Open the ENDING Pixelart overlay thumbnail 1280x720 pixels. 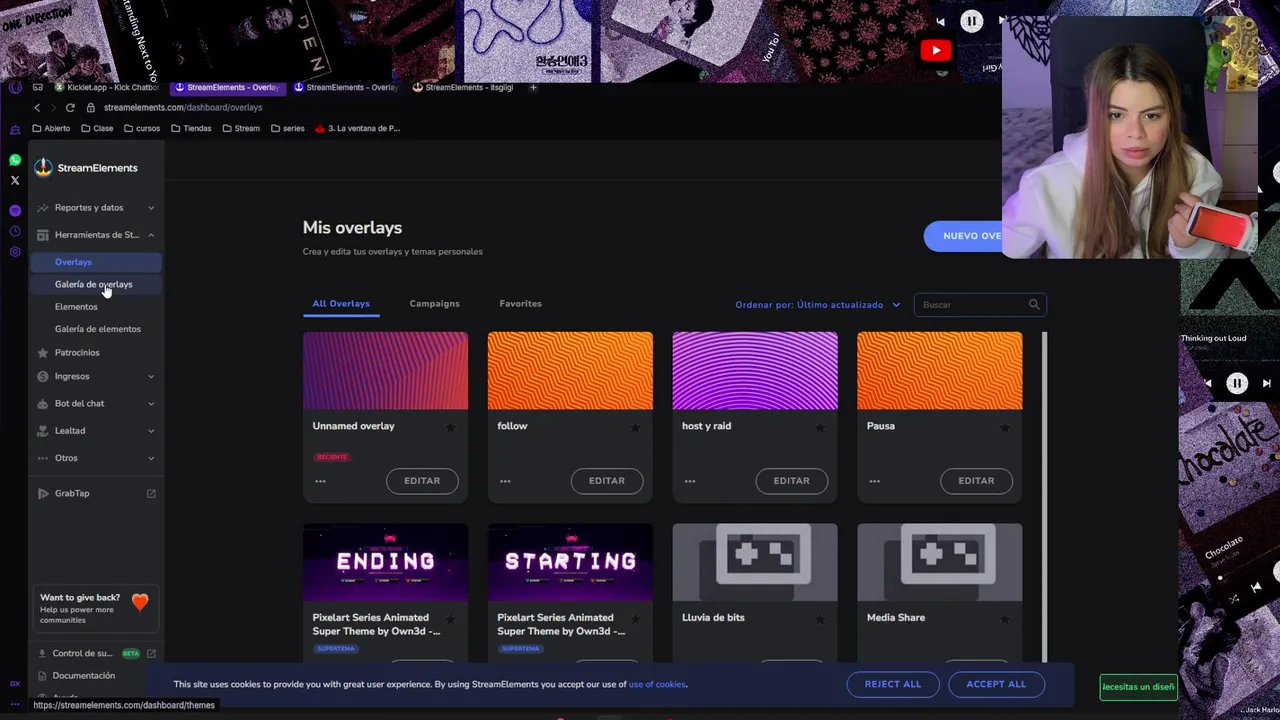[x=385, y=562]
